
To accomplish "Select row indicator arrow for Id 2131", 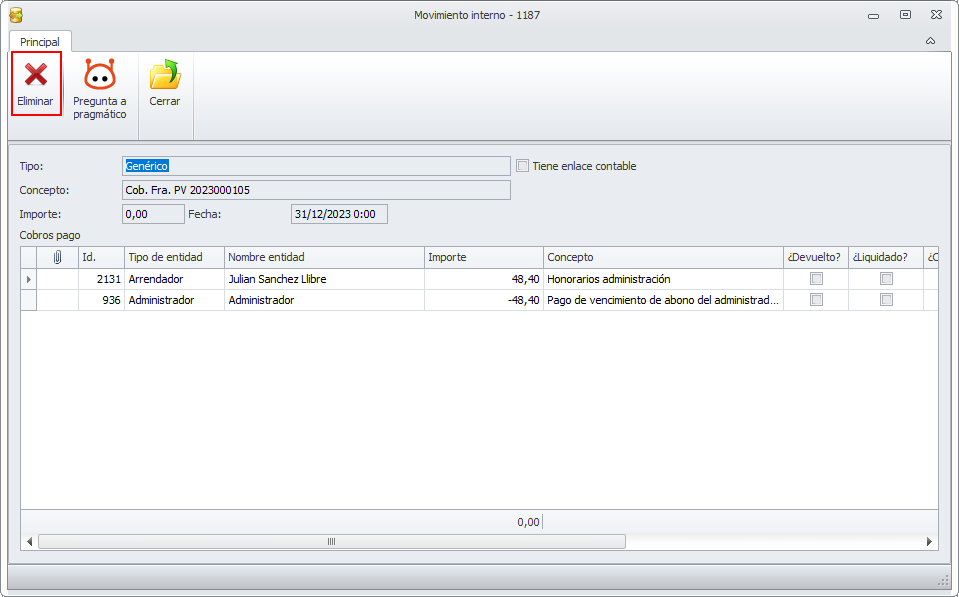I will click(x=28, y=279).
